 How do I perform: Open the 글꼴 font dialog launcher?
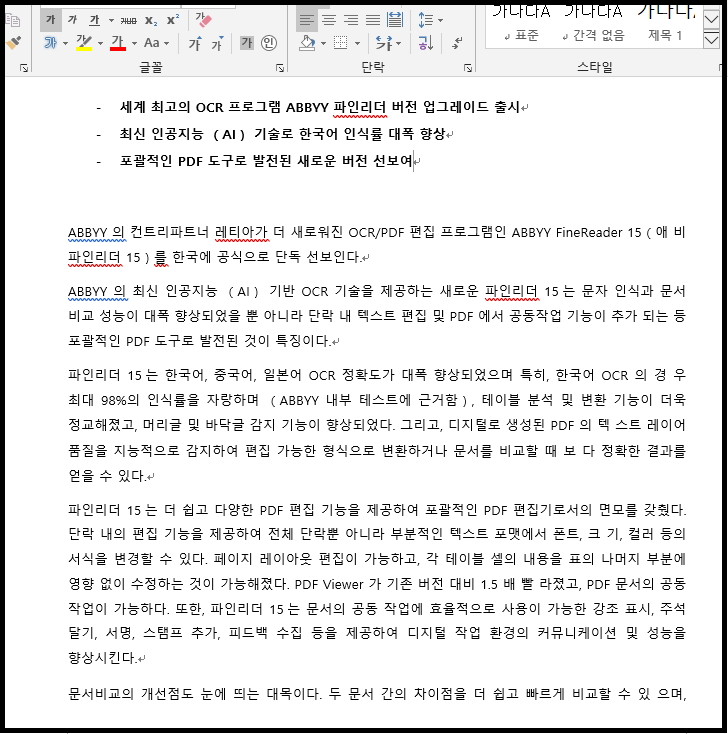pos(280,68)
